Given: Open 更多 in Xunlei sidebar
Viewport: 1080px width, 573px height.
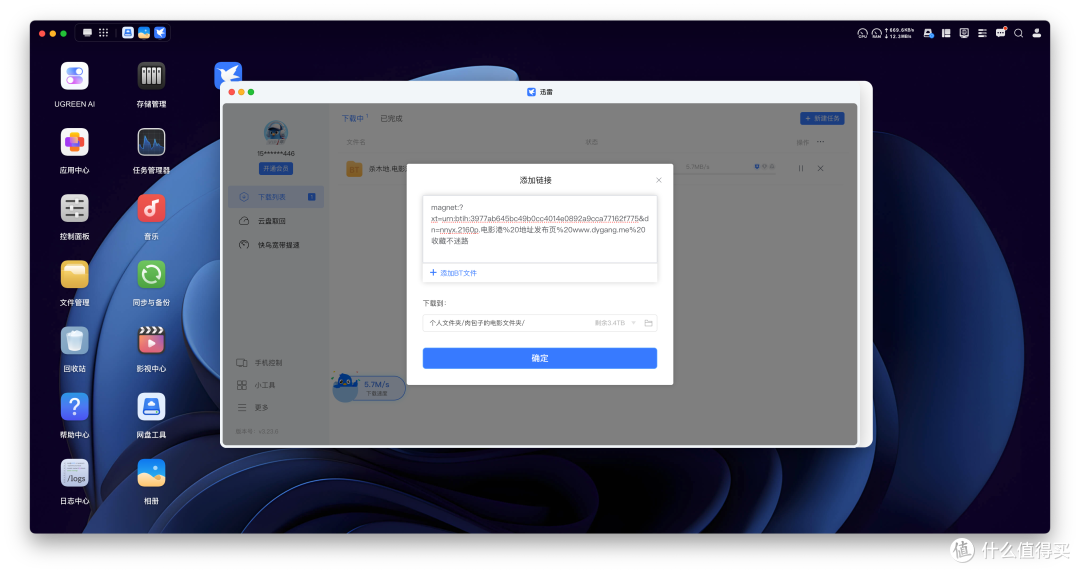Looking at the screenshot, I should (x=252, y=408).
